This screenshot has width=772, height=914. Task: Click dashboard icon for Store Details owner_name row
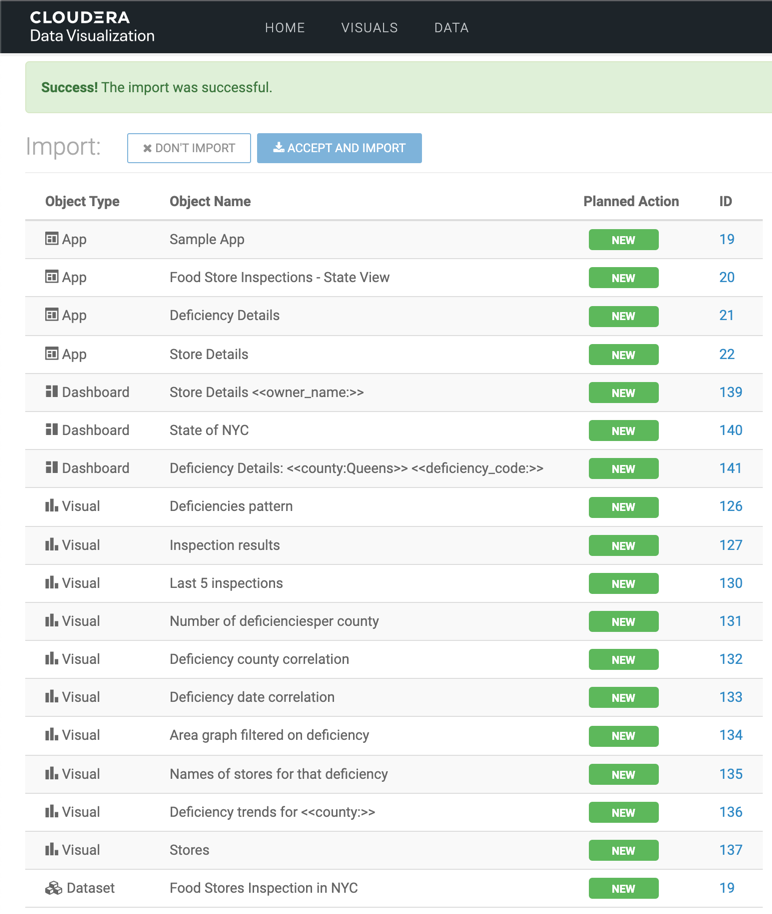click(x=52, y=392)
